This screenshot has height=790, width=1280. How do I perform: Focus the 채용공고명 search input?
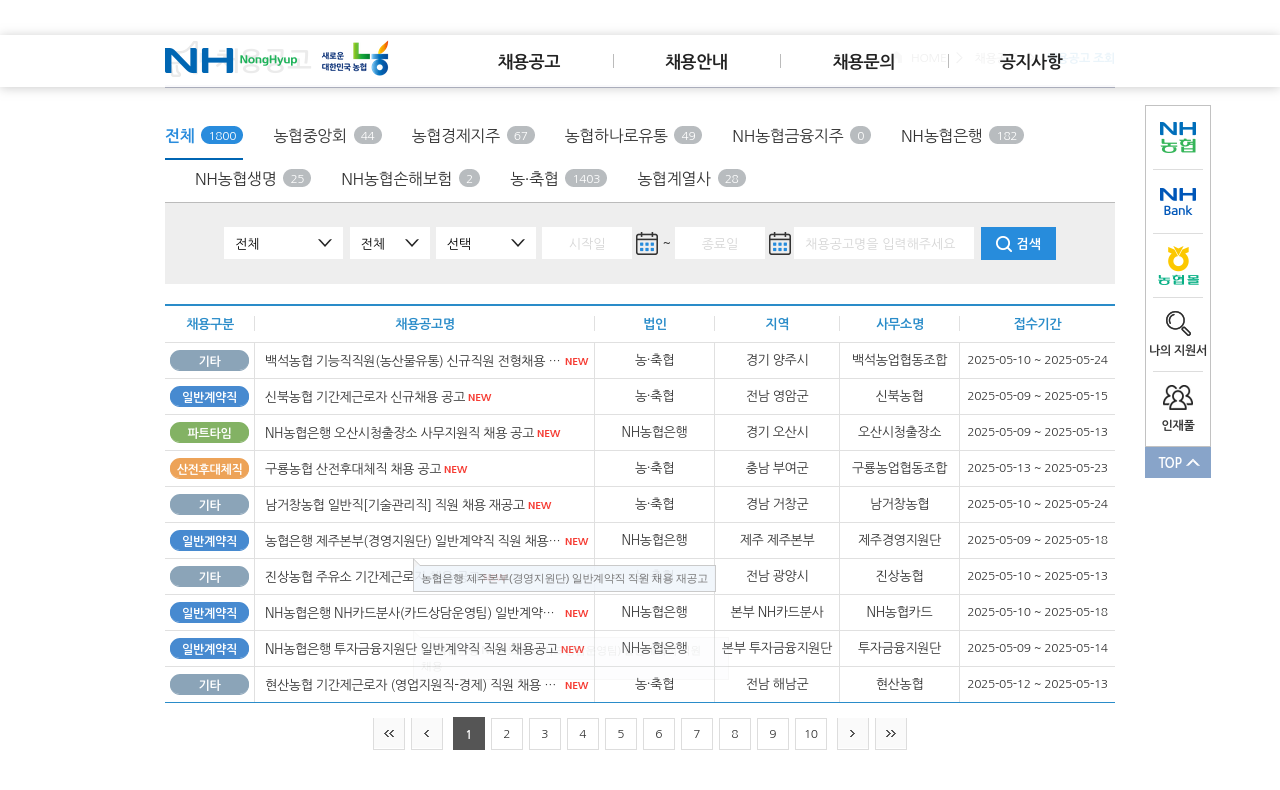click(885, 243)
